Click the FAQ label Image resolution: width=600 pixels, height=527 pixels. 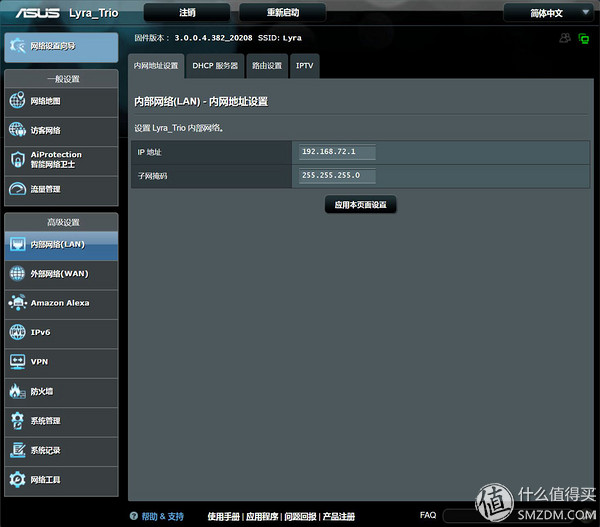pos(428,515)
